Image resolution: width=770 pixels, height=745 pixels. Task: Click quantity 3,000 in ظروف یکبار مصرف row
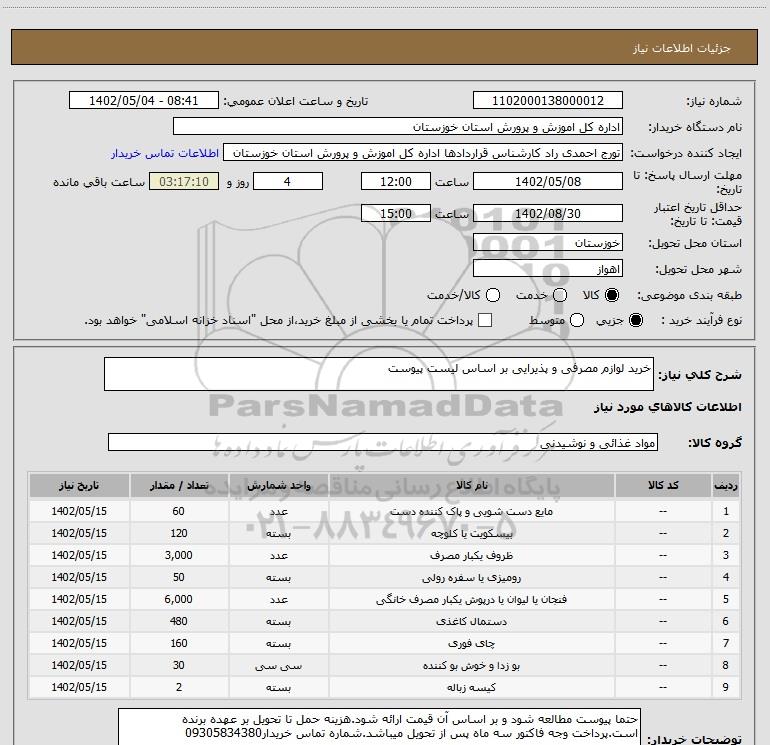pyautogui.click(x=179, y=555)
